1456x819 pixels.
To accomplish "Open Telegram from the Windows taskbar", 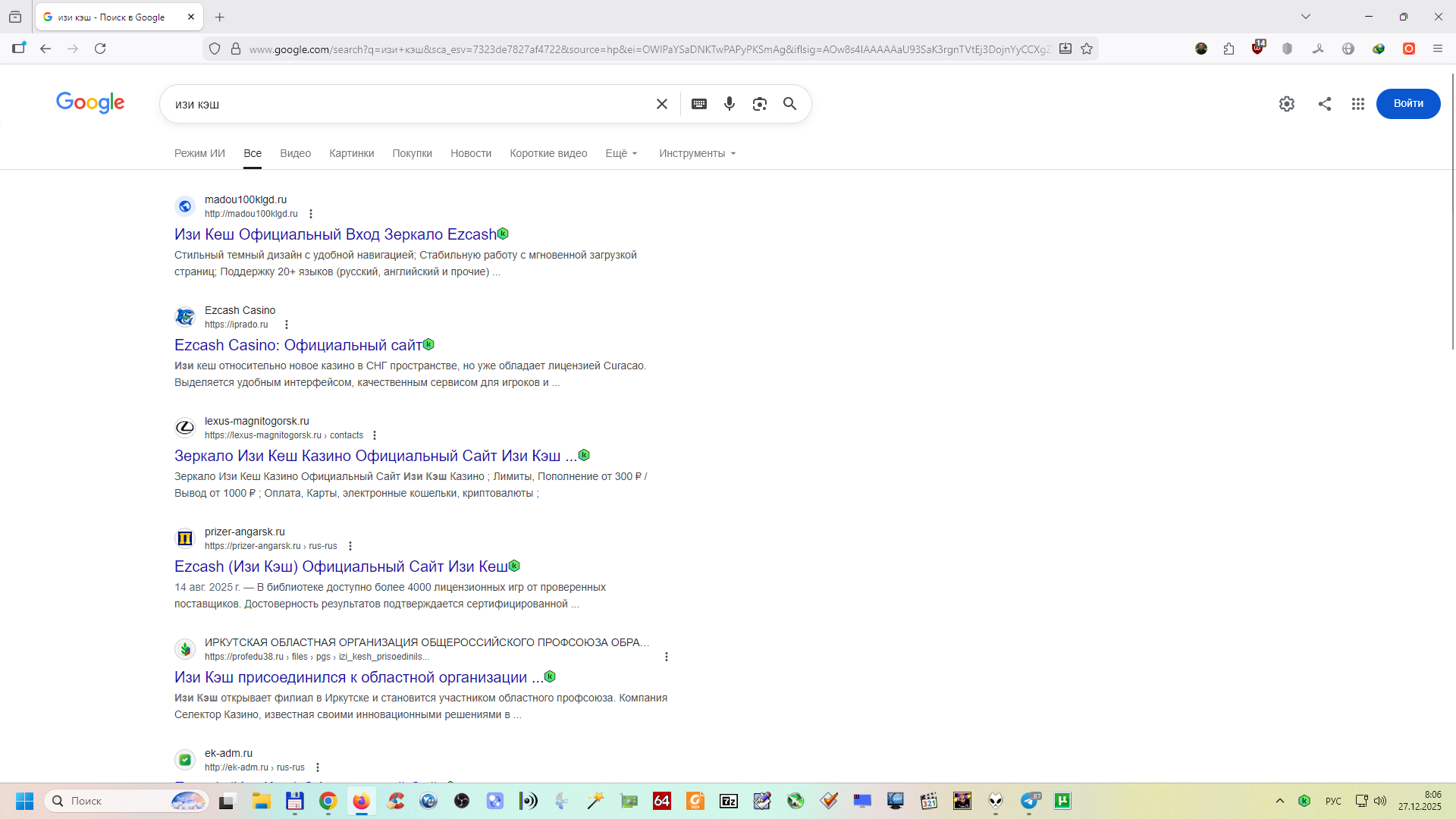I will [x=1029, y=801].
